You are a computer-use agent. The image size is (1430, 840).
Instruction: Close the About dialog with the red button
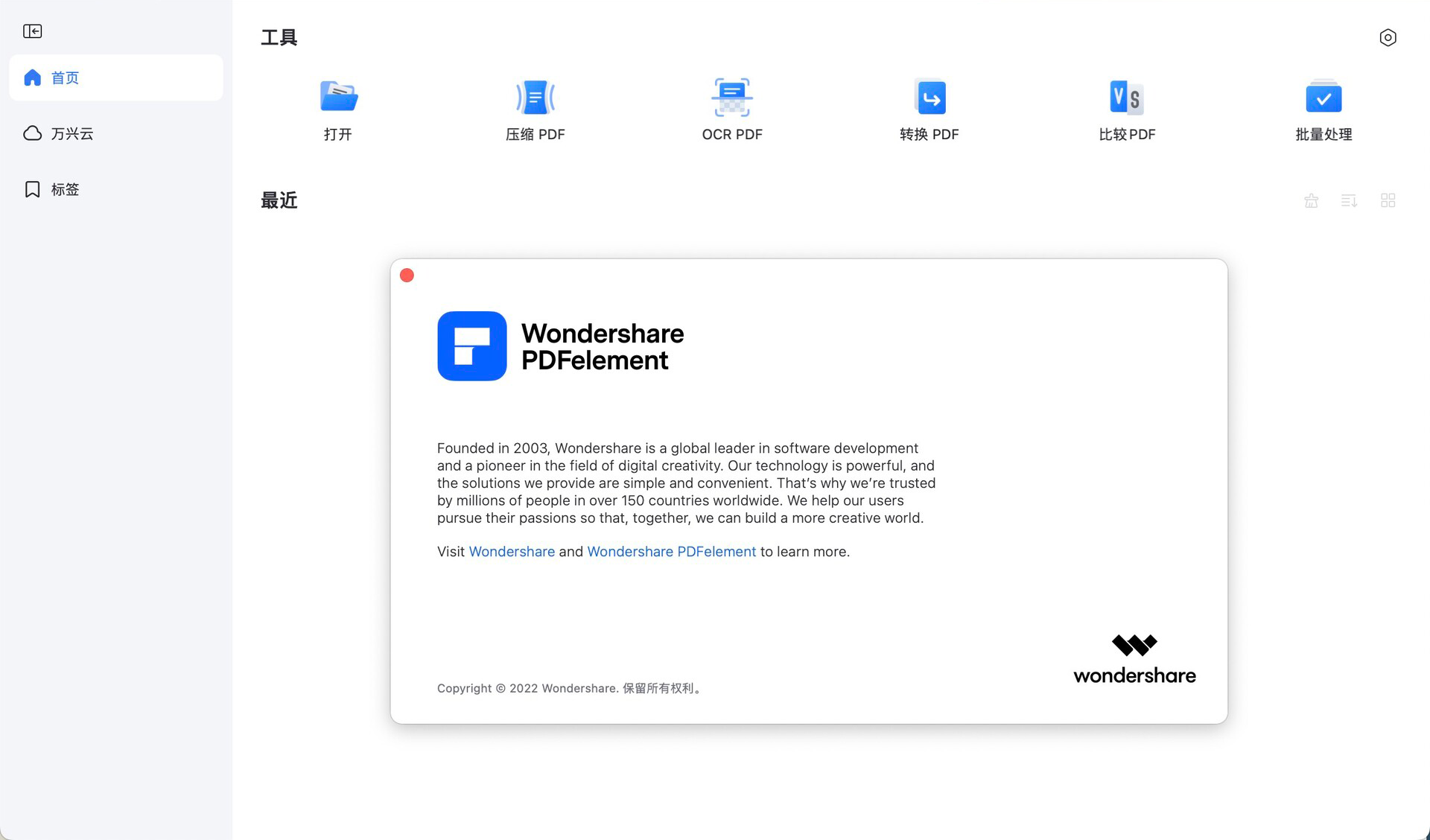pyautogui.click(x=407, y=276)
